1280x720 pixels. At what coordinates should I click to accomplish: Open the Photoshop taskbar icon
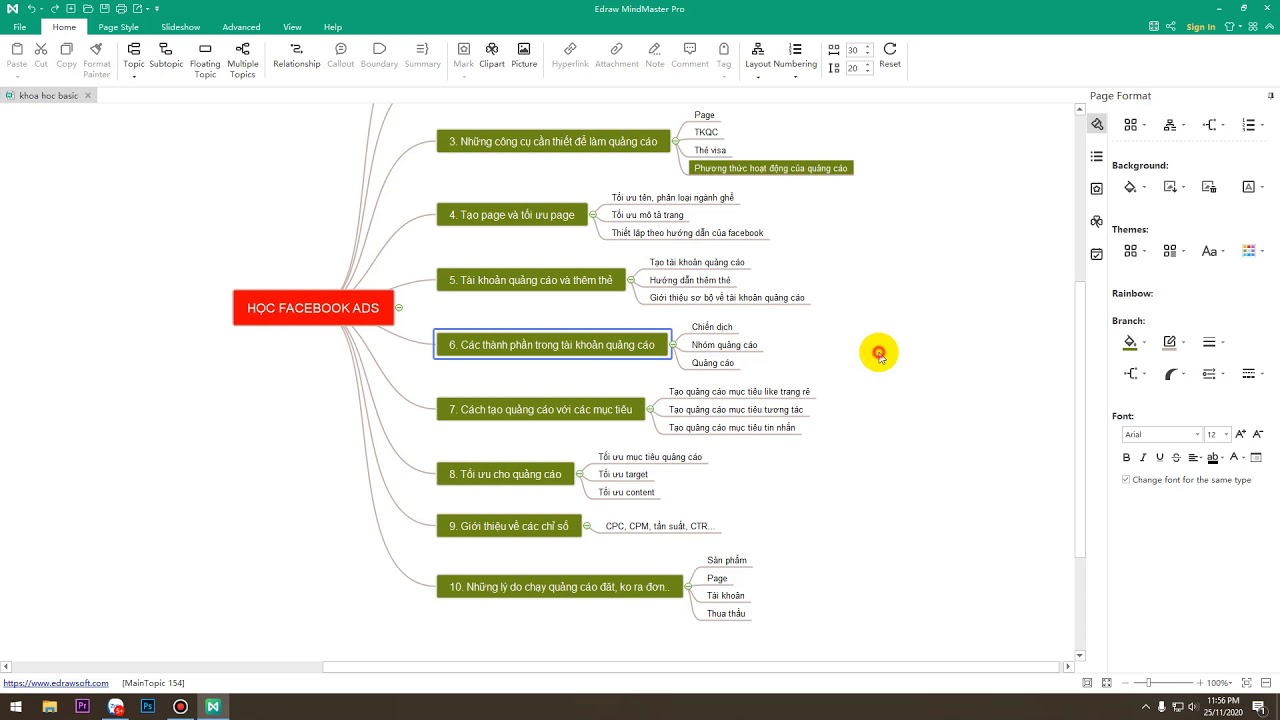coord(148,706)
